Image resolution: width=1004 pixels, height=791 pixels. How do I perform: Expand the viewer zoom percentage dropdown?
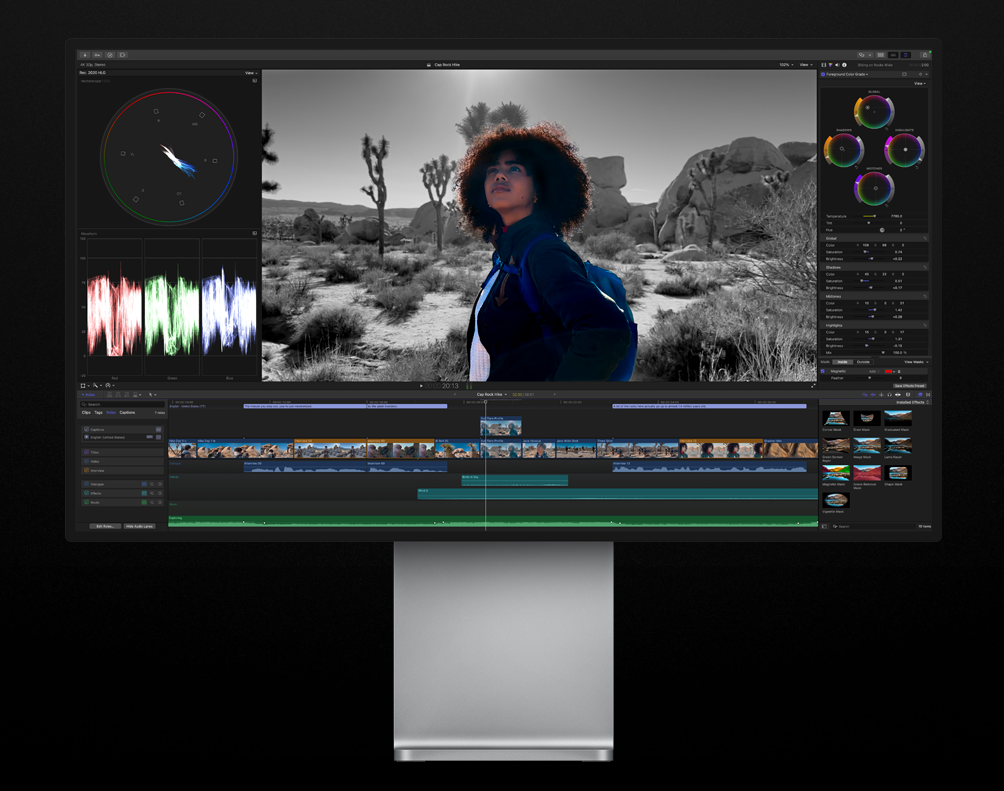click(x=786, y=65)
